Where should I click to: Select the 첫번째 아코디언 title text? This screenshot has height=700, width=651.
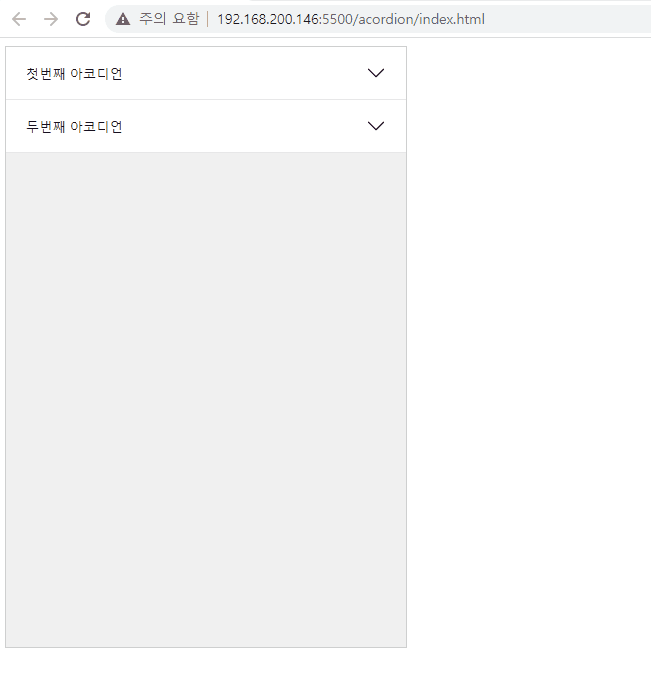coord(74,74)
